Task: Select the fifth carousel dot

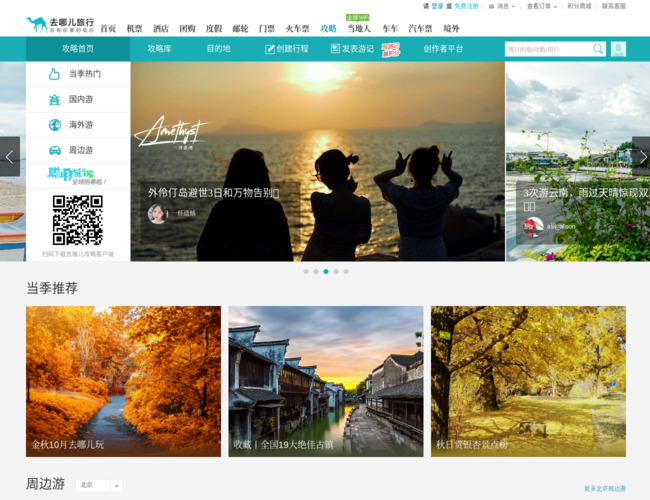Action: click(x=346, y=272)
